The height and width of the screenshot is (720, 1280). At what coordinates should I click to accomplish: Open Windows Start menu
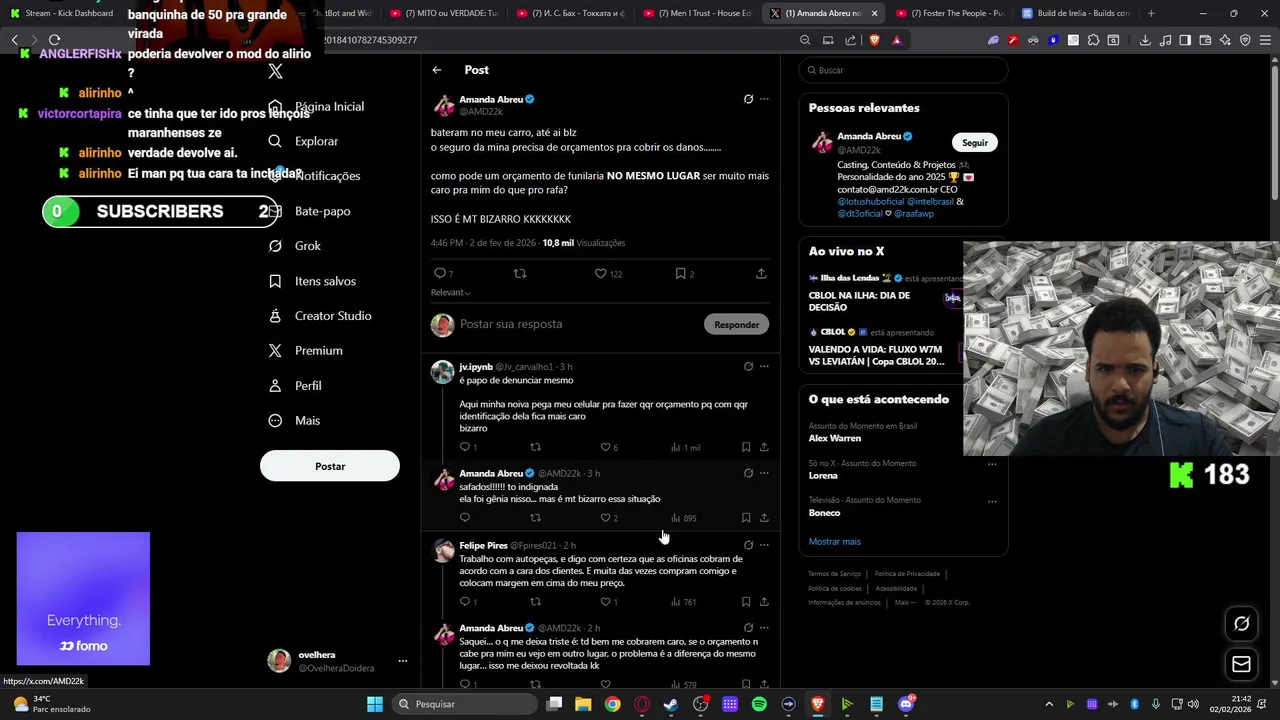pos(375,704)
